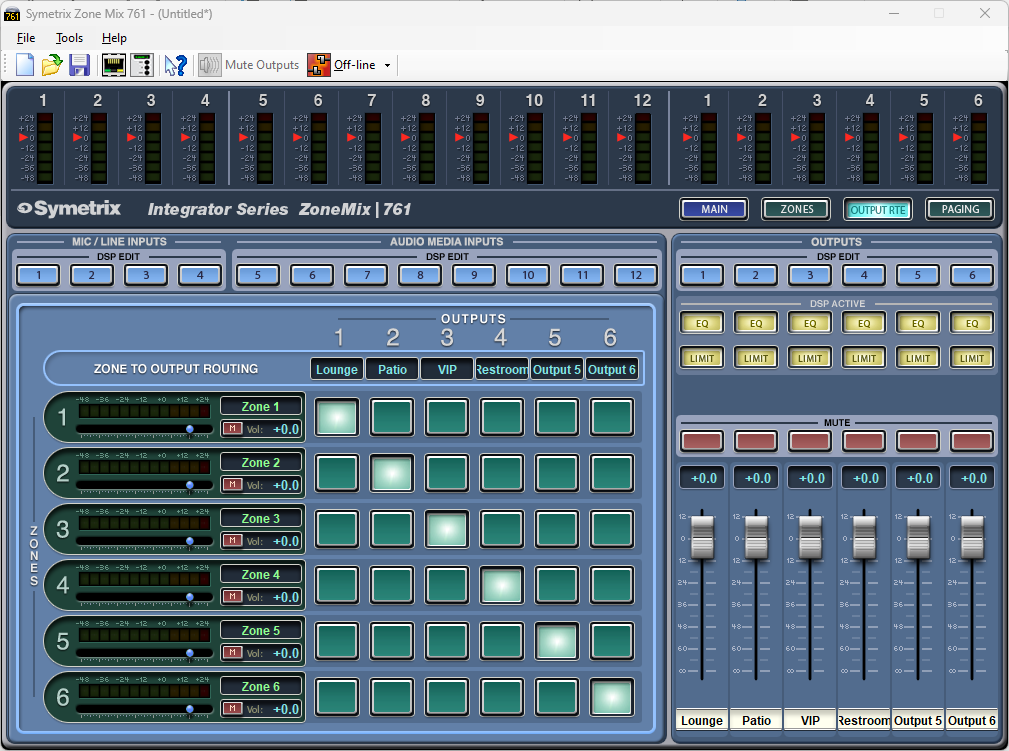This screenshot has width=1009, height=751.
Task: Click the device properties toolbar icon
Action: pyautogui.click(x=142, y=64)
